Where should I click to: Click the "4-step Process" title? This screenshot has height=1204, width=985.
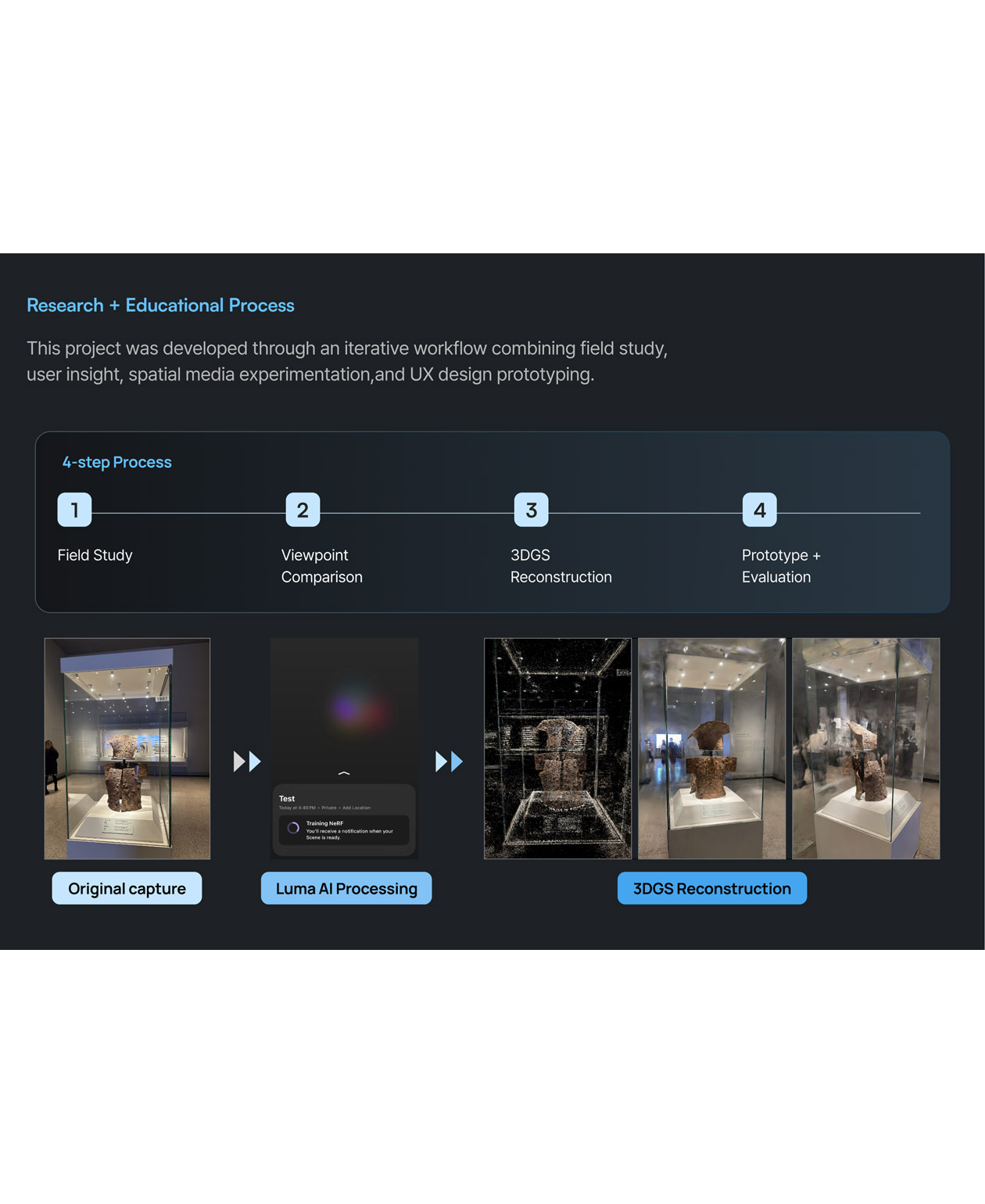tap(117, 462)
